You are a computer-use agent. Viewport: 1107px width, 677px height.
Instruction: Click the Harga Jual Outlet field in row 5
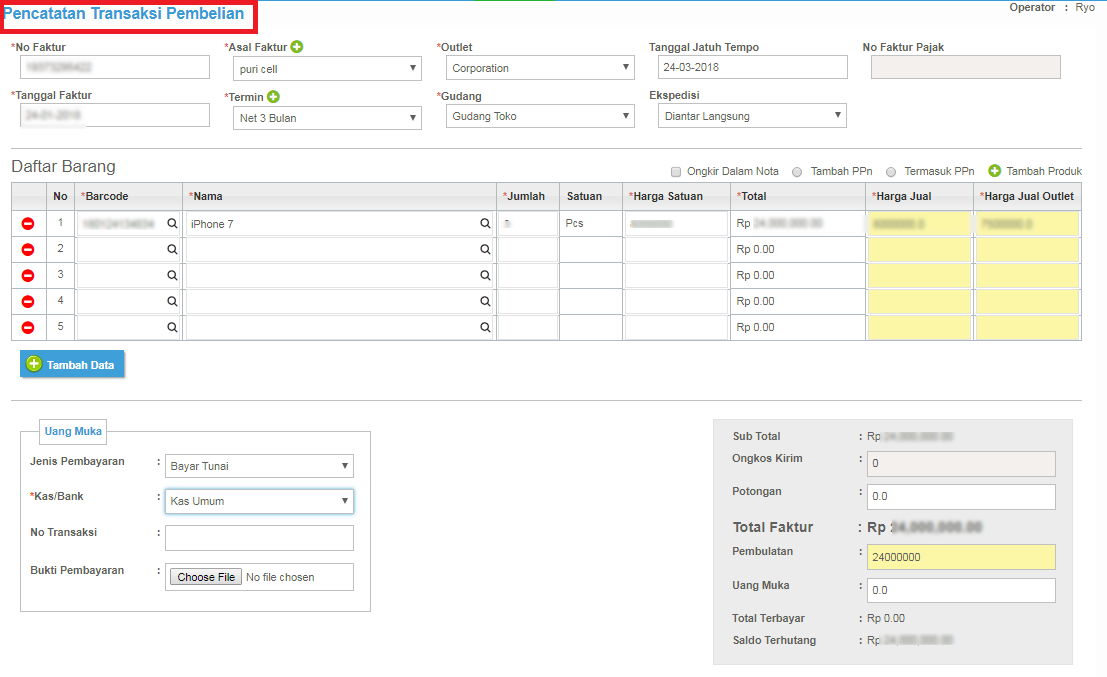(x=1027, y=328)
